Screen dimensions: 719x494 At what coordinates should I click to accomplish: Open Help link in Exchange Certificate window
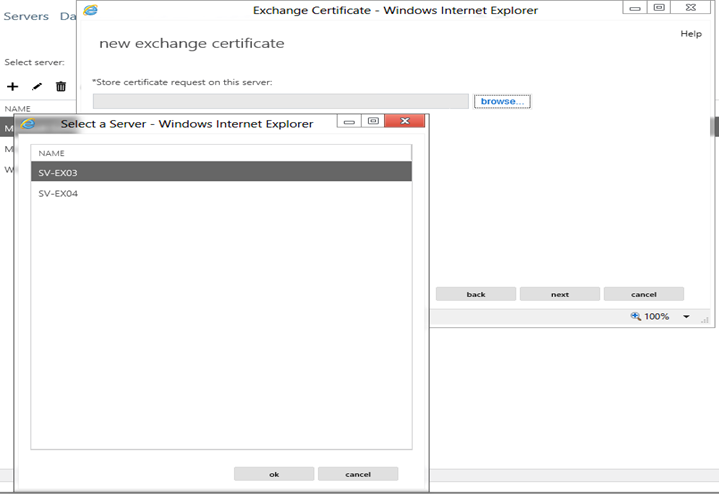click(691, 33)
